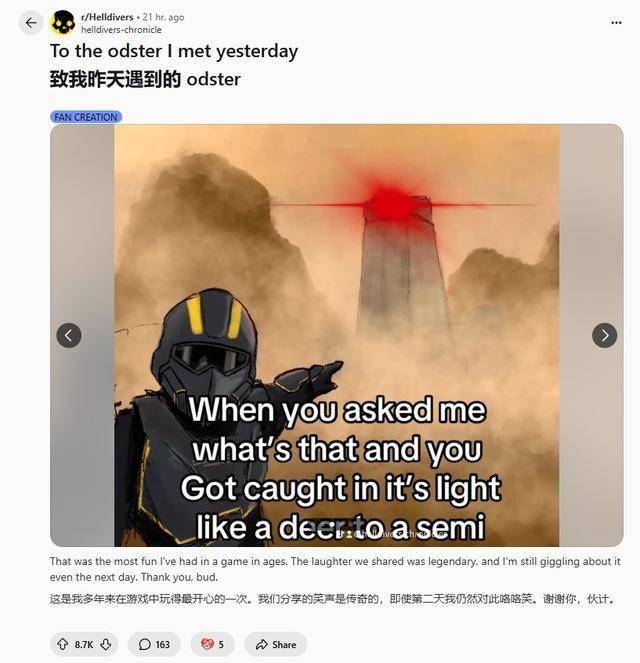The image size is (640, 663).
Task: Click the English post body text
Action: (x=335, y=569)
